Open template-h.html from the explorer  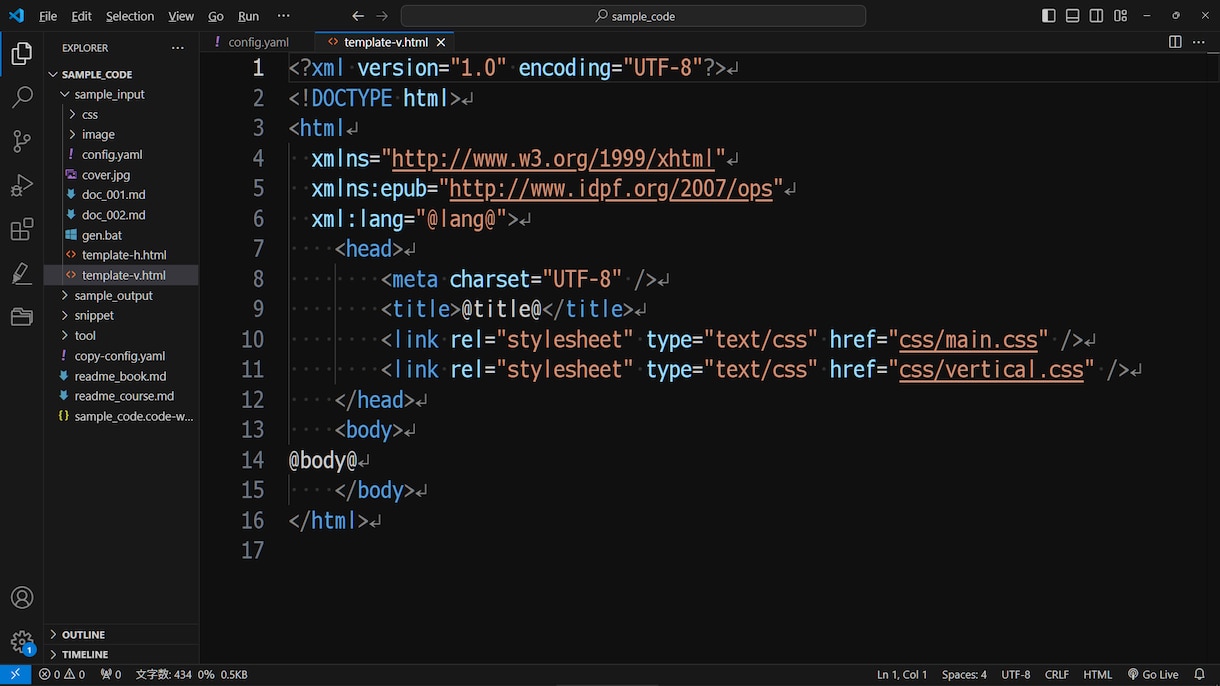[124, 255]
